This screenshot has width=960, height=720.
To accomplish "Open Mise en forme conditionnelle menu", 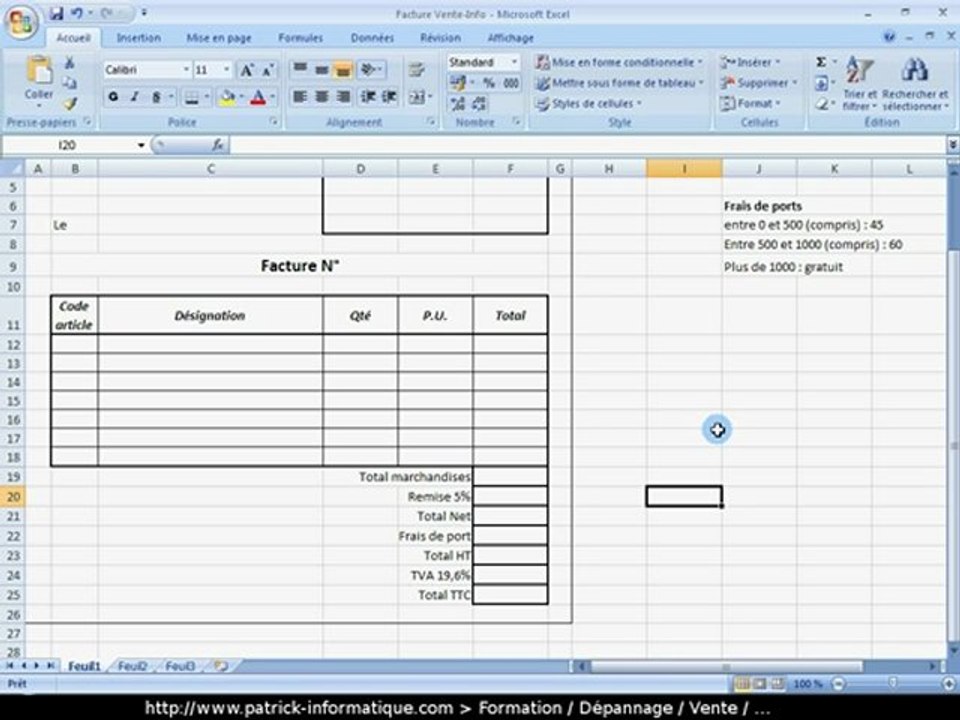I will click(618, 62).
